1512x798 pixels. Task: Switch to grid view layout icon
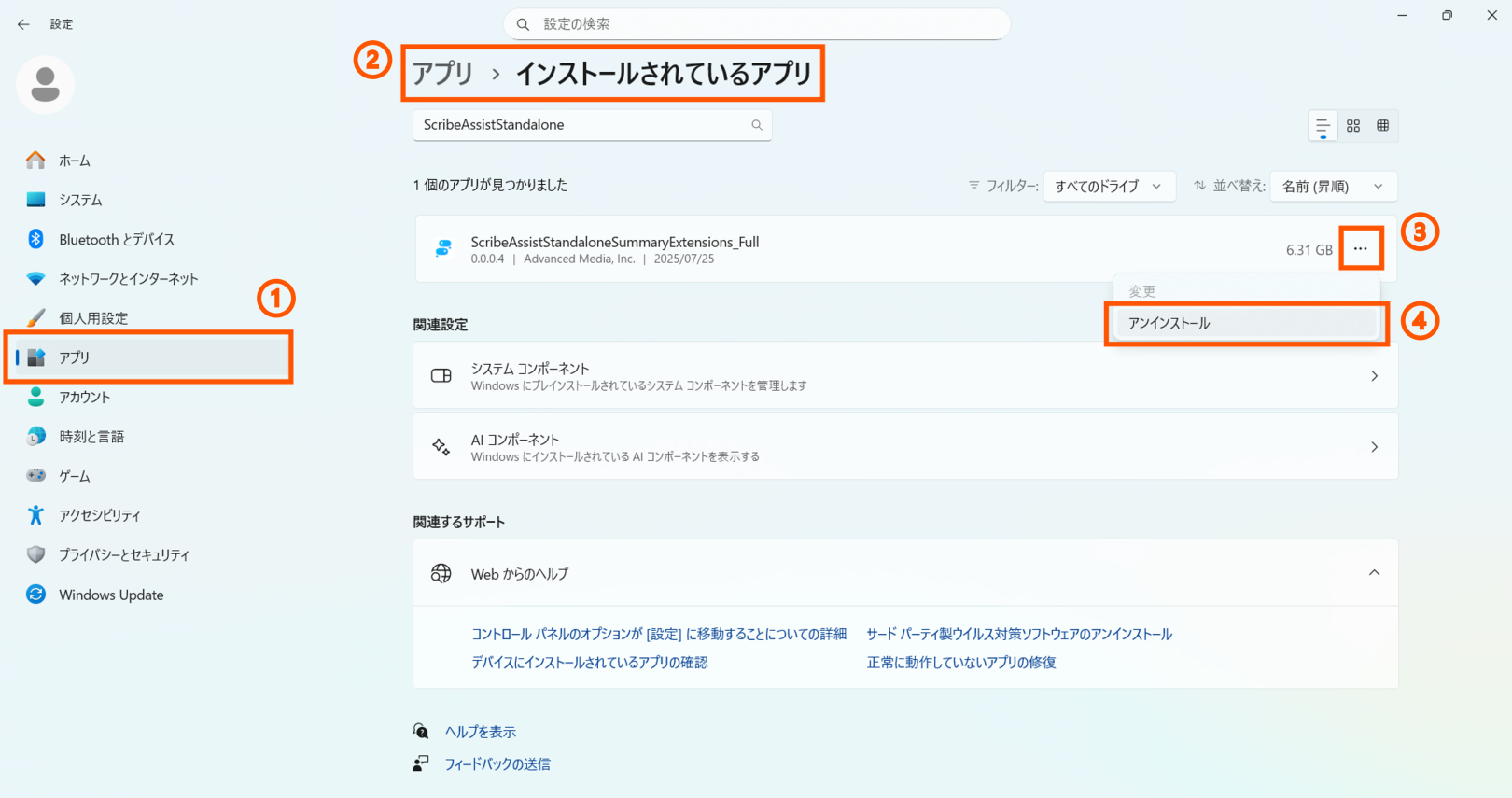[x=1353, y=125]
